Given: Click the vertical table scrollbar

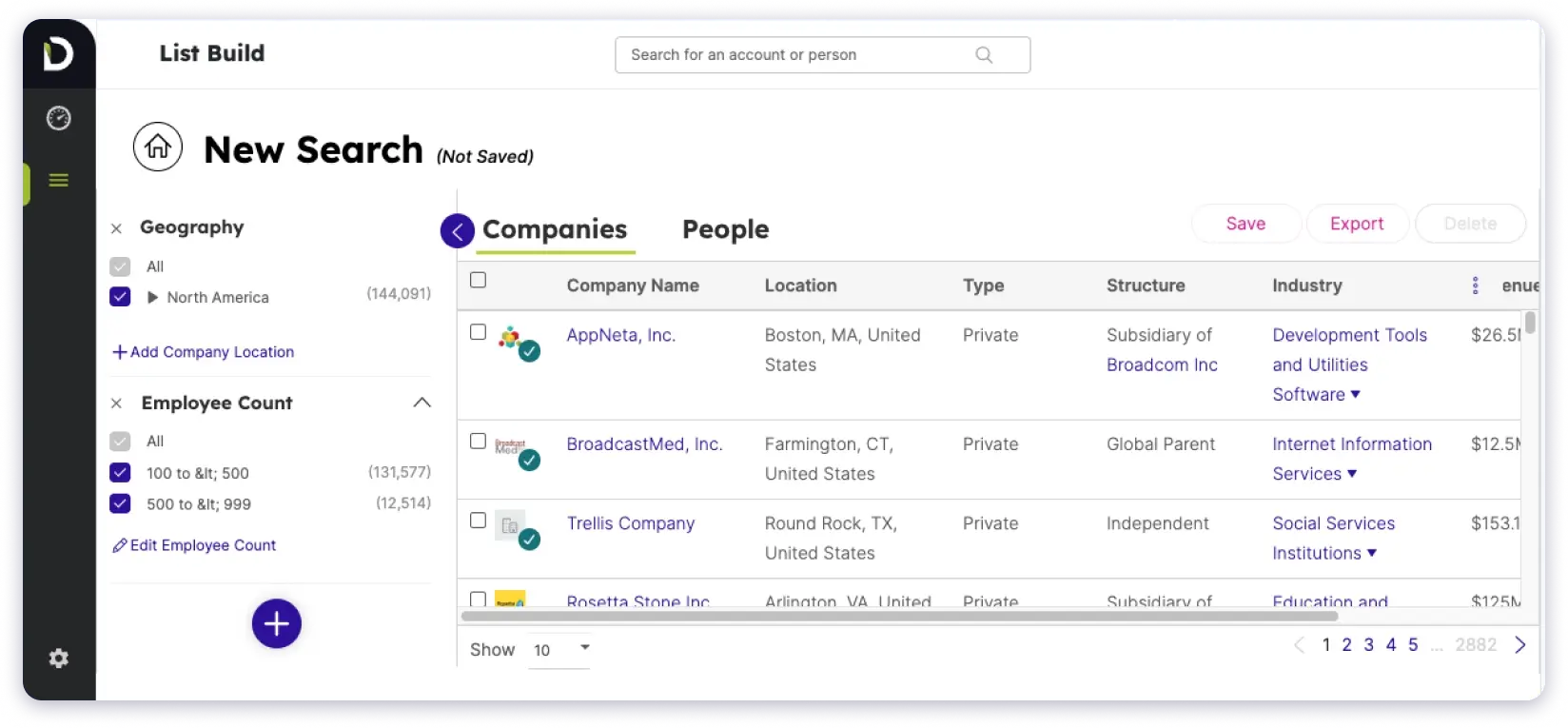Looking at the screenshot, I should [1530, 323].
